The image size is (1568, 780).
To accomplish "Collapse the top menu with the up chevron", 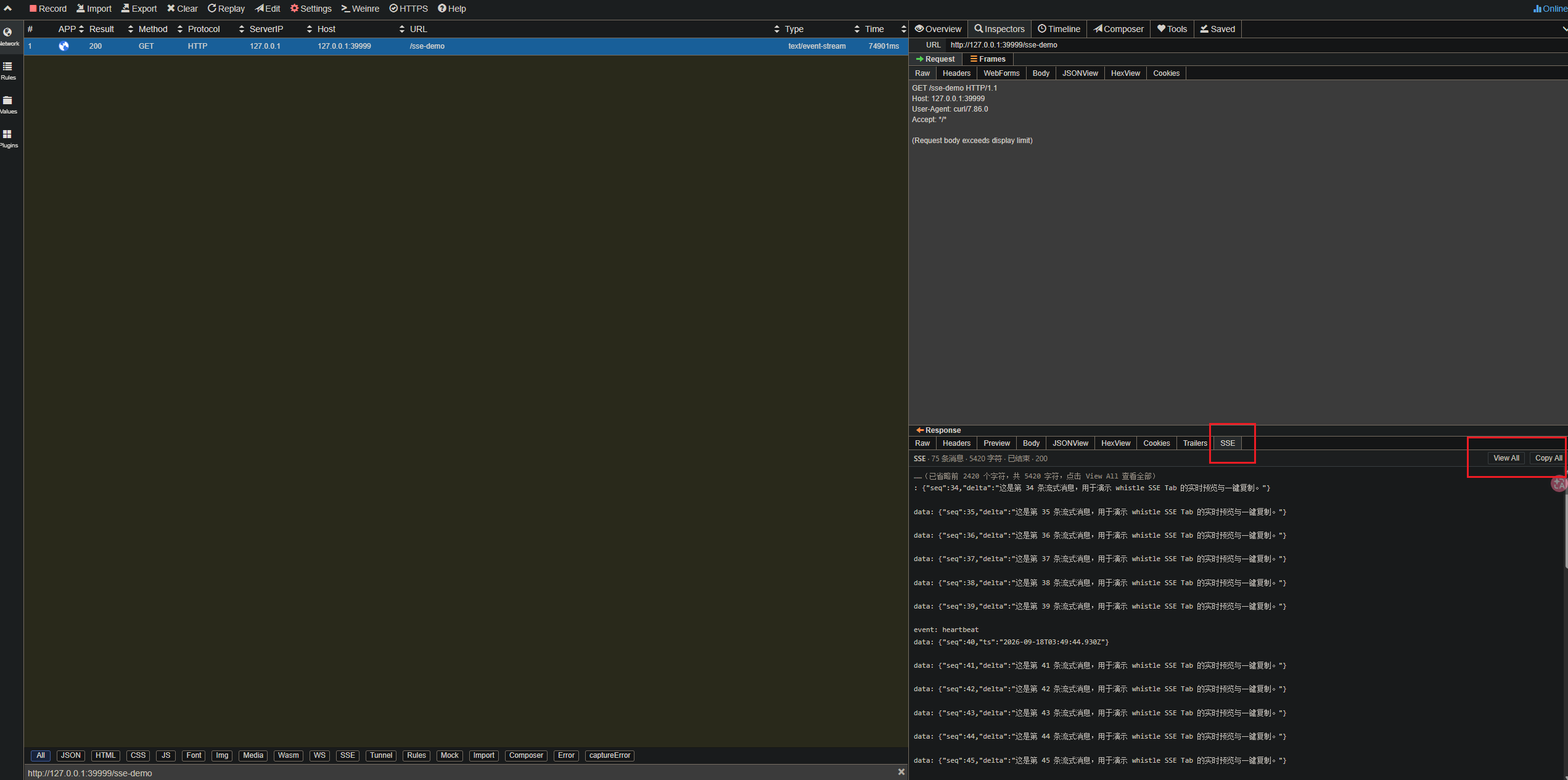I will tap(8, 9).
